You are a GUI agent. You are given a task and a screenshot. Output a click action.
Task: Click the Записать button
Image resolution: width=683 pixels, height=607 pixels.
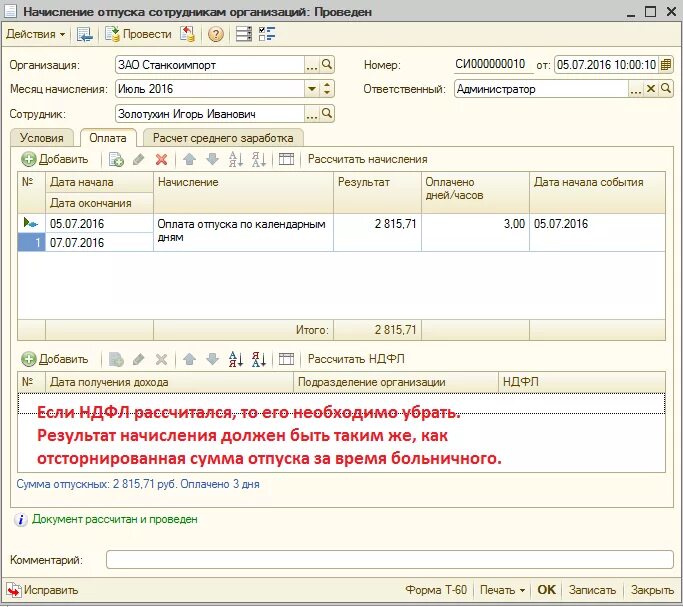pyautogui.click(x=592, y=590)
